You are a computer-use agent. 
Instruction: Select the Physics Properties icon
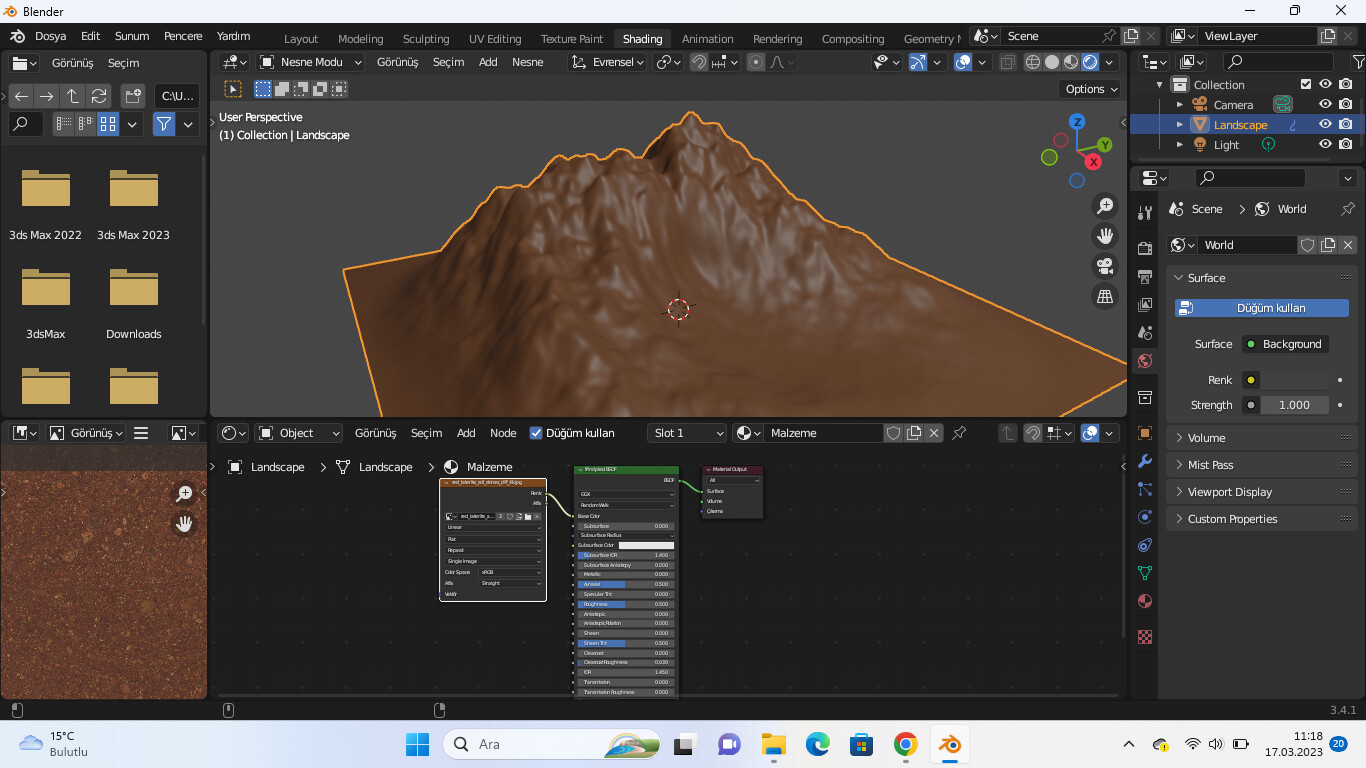click(x=1145, y=516)
